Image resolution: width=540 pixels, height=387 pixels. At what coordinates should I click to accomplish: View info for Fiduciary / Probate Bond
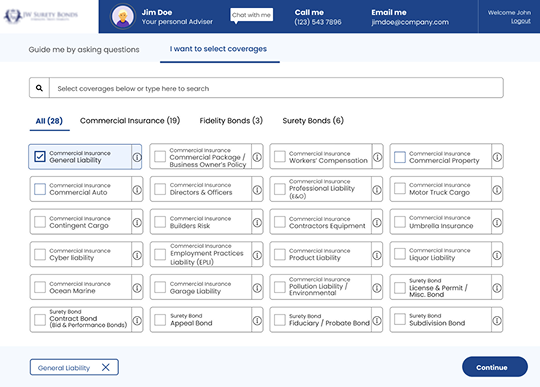(377, 321)
